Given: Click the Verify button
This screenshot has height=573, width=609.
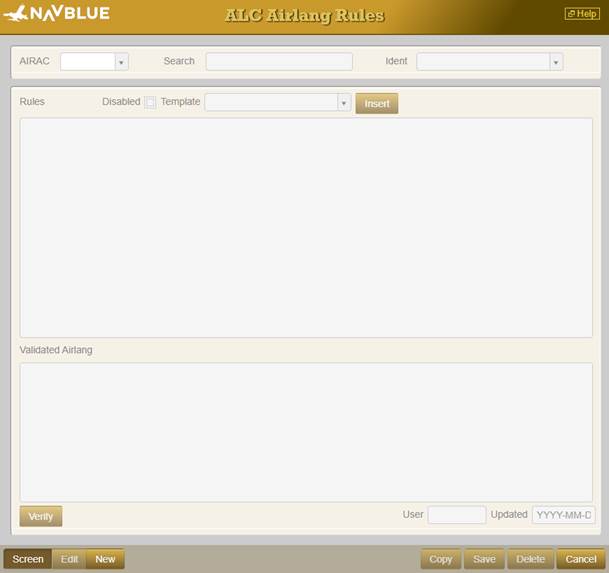Looking at the screenshot, I should coord(41,516).
